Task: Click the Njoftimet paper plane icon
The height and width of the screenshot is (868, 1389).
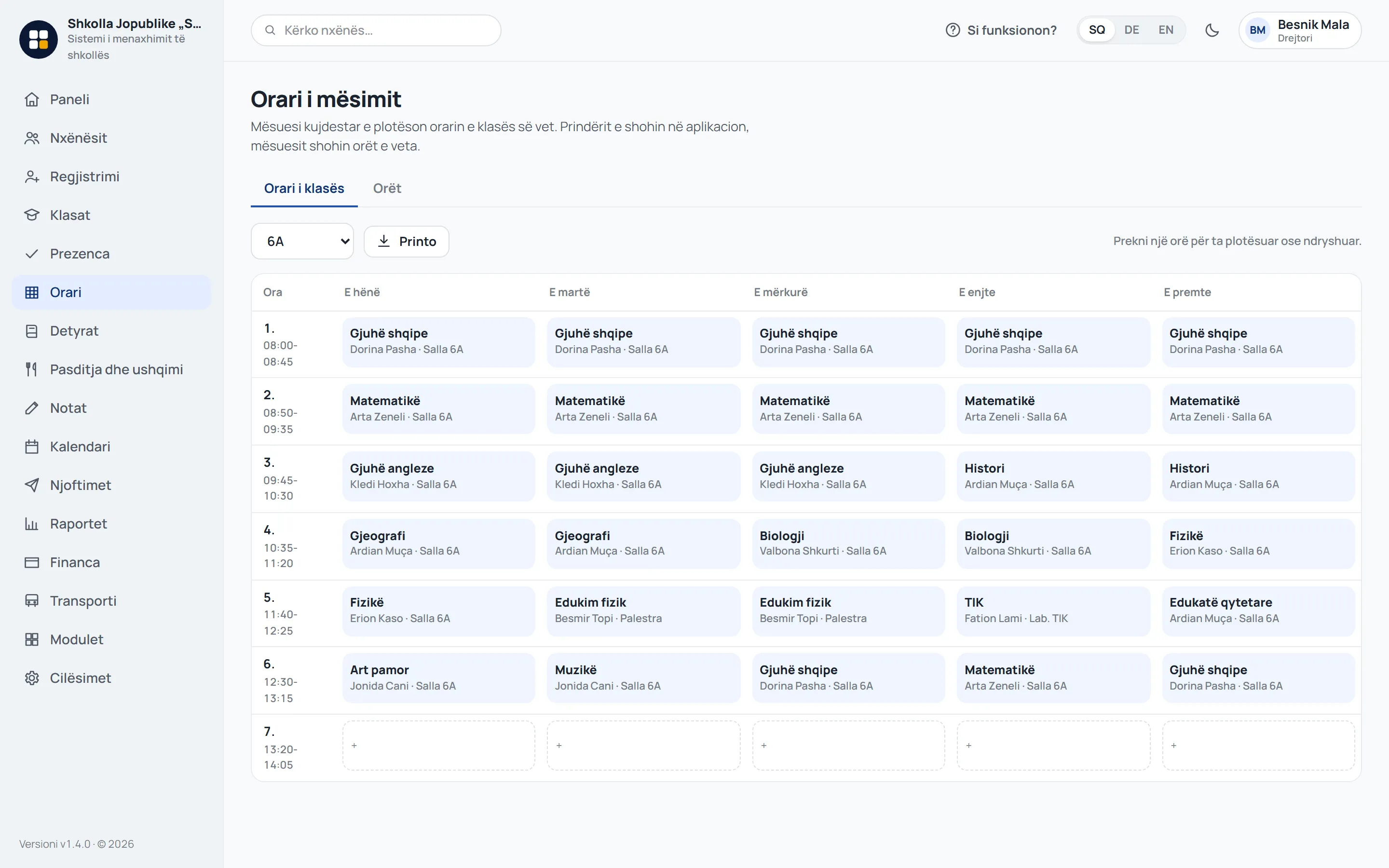Action: coord(32,485)
